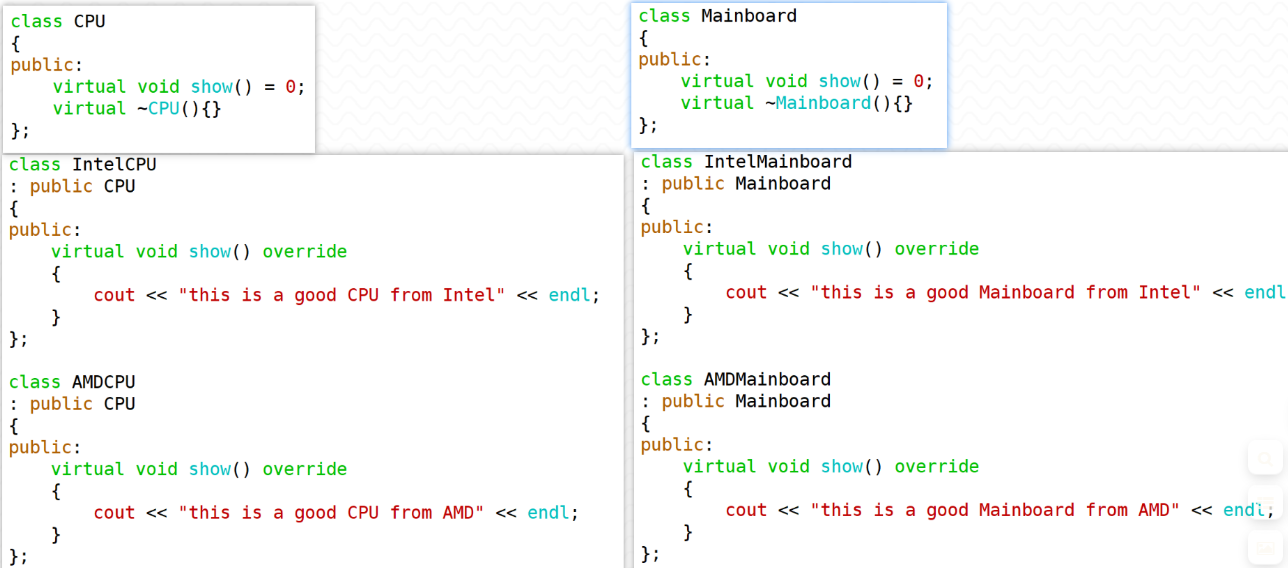Click string "this is a good Mainboard from AMD"
Image resolution: width=1288 pixels, height=568 pixels.
tap(995, 510)
